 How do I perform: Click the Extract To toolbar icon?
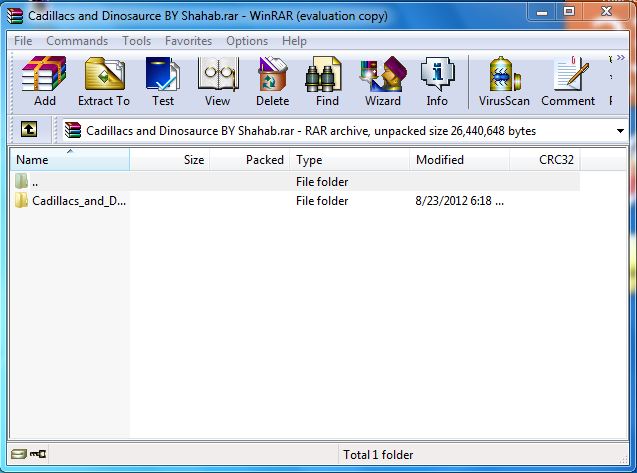coord(104,74)
